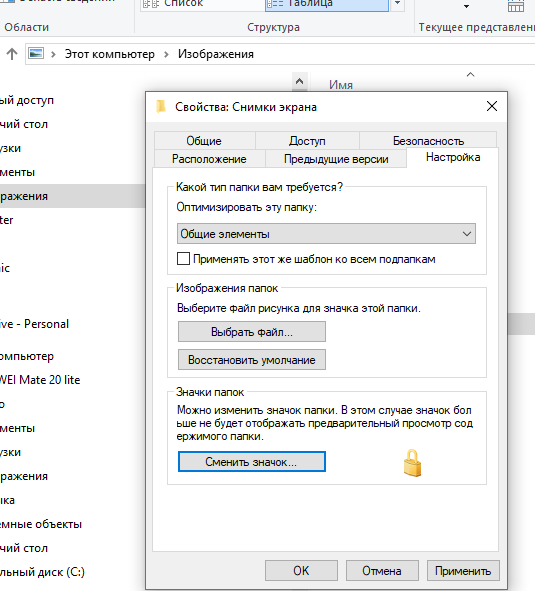The height and width of the screenshot is (591, 535).
Task: Click the computer icon in the address bar
Action: 36,54
